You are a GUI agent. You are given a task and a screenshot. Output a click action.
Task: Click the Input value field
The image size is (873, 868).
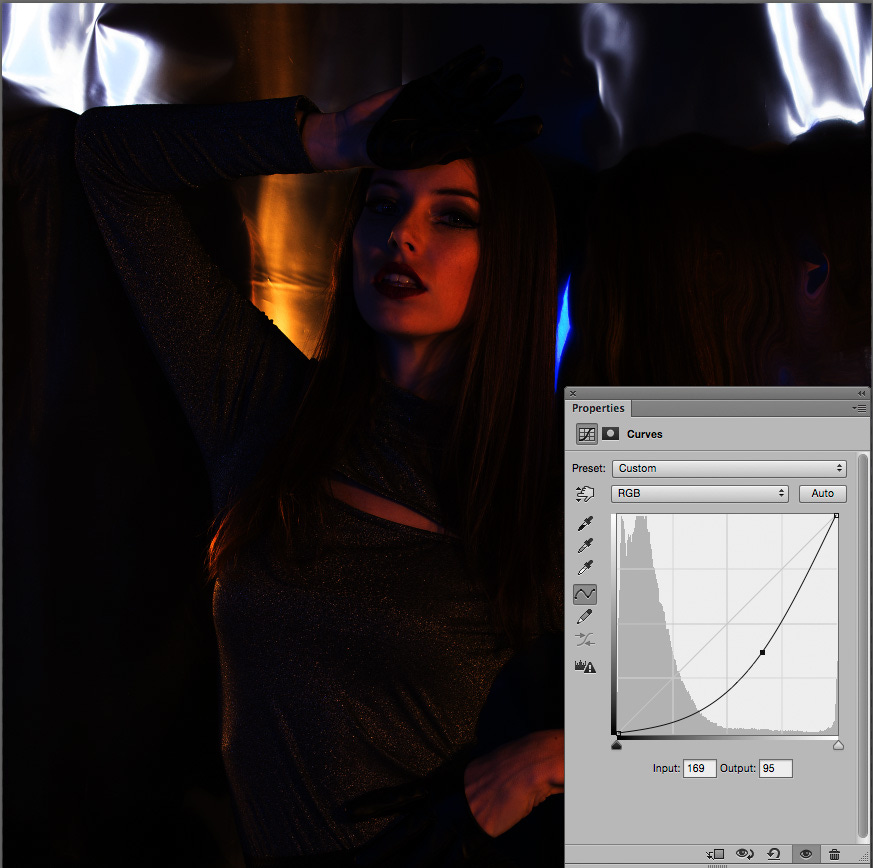tap(699, 768)
